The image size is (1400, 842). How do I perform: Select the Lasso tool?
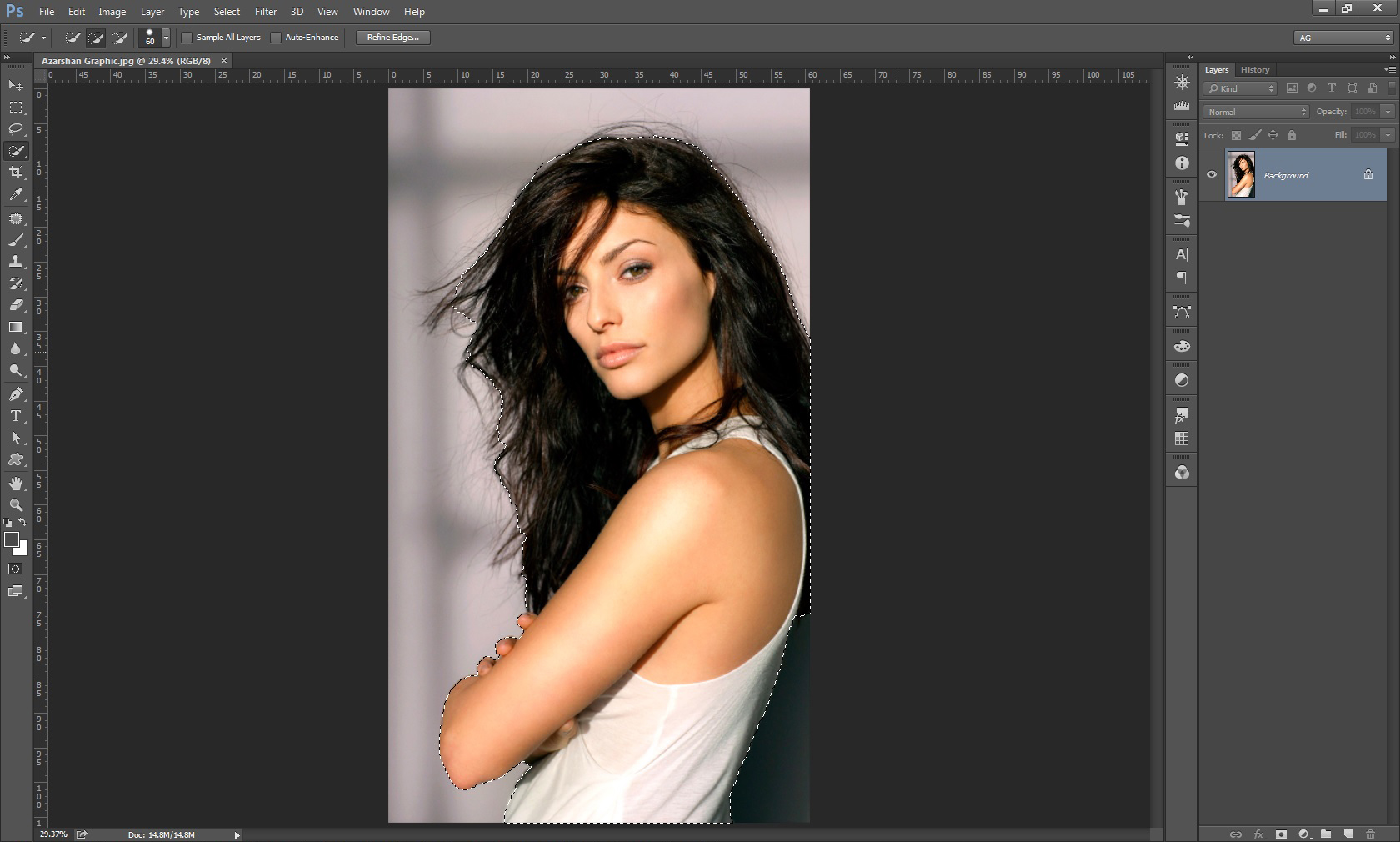point(16,129)
